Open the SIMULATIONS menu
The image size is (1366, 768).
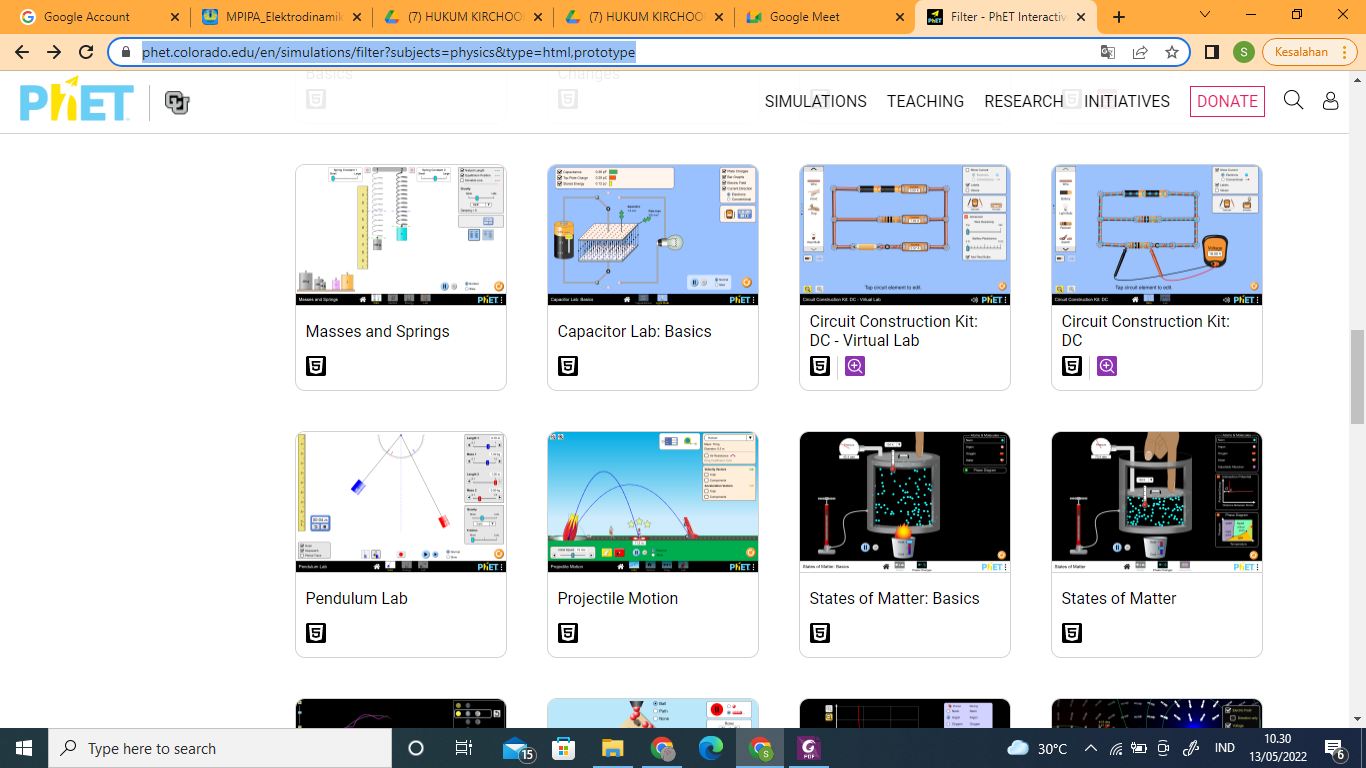coord(815,101)
